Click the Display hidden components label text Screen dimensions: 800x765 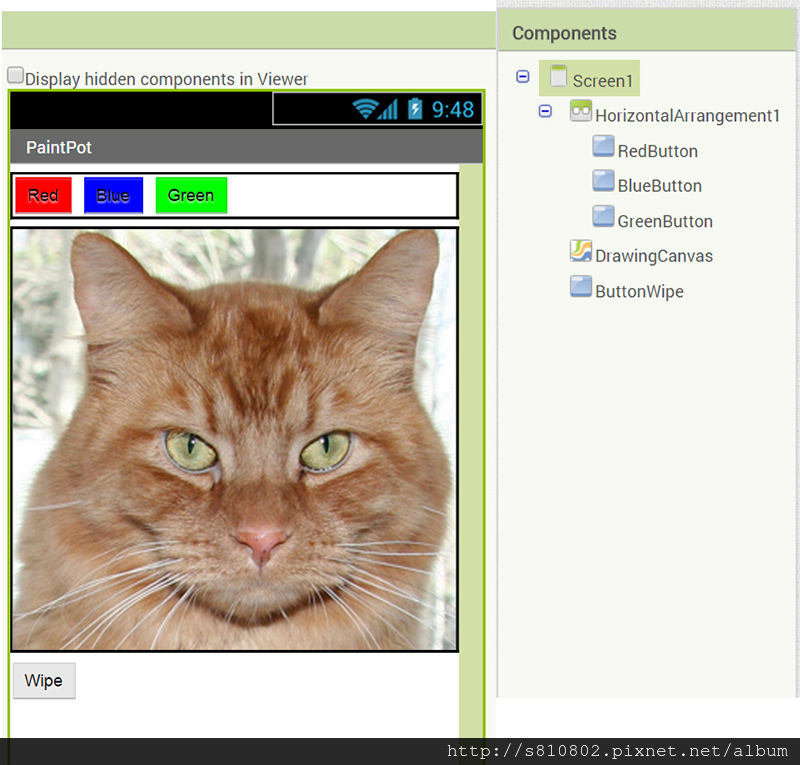[166, 80]
